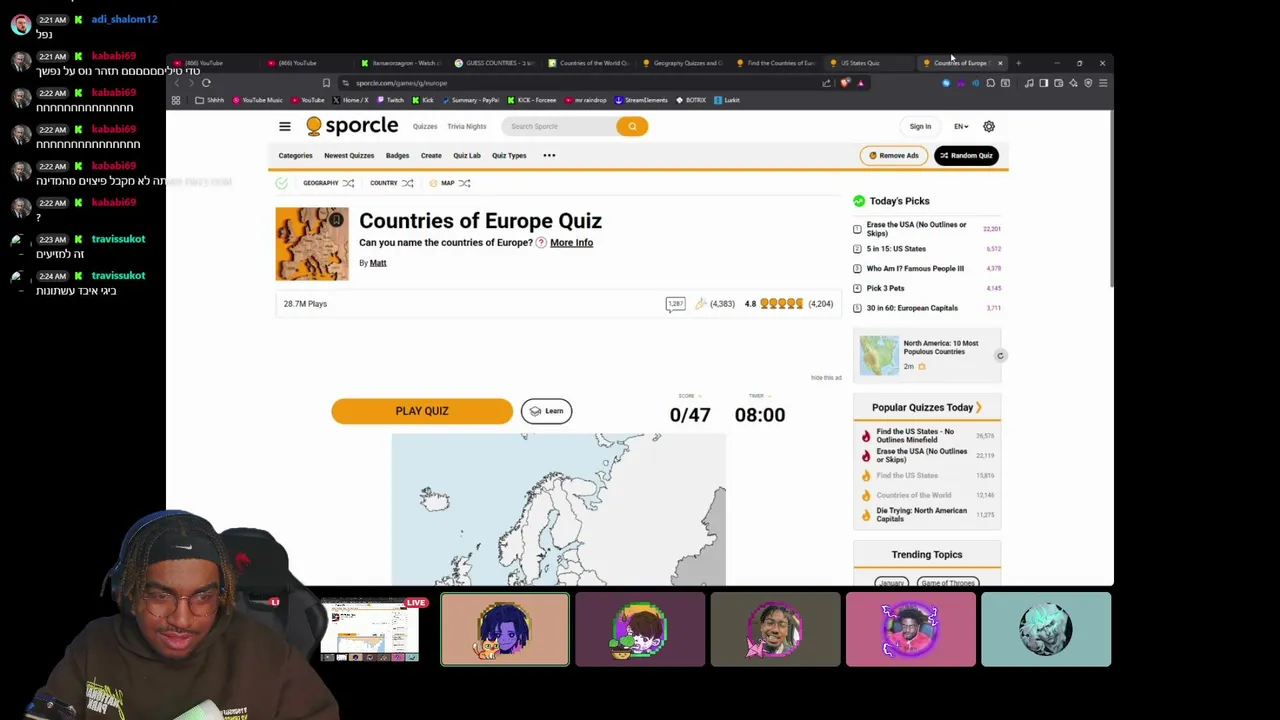Shuffle a random Country quiz
The width and height of the screenshot is (1280, 720).
[x=407, y=183]
